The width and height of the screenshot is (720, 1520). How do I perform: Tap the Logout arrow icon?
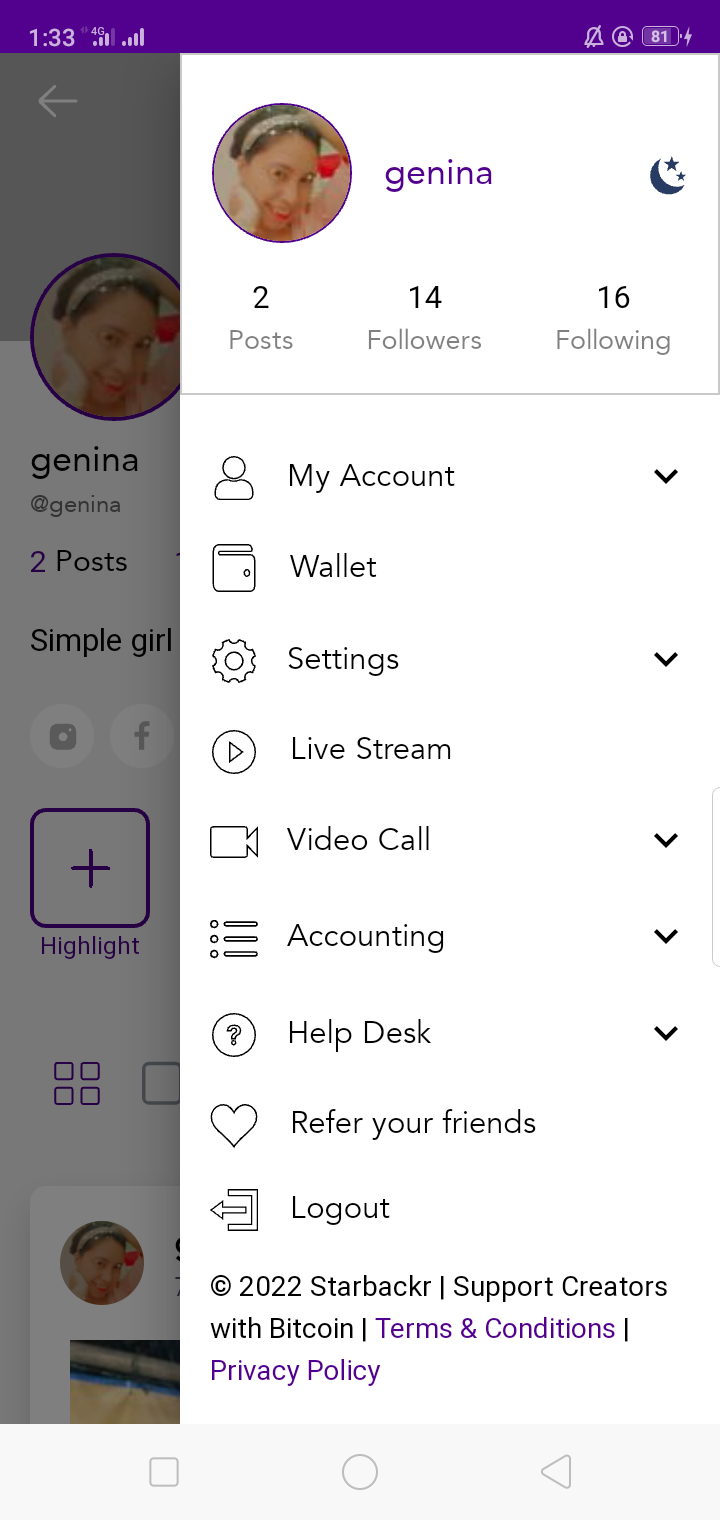click(234, 1210)
